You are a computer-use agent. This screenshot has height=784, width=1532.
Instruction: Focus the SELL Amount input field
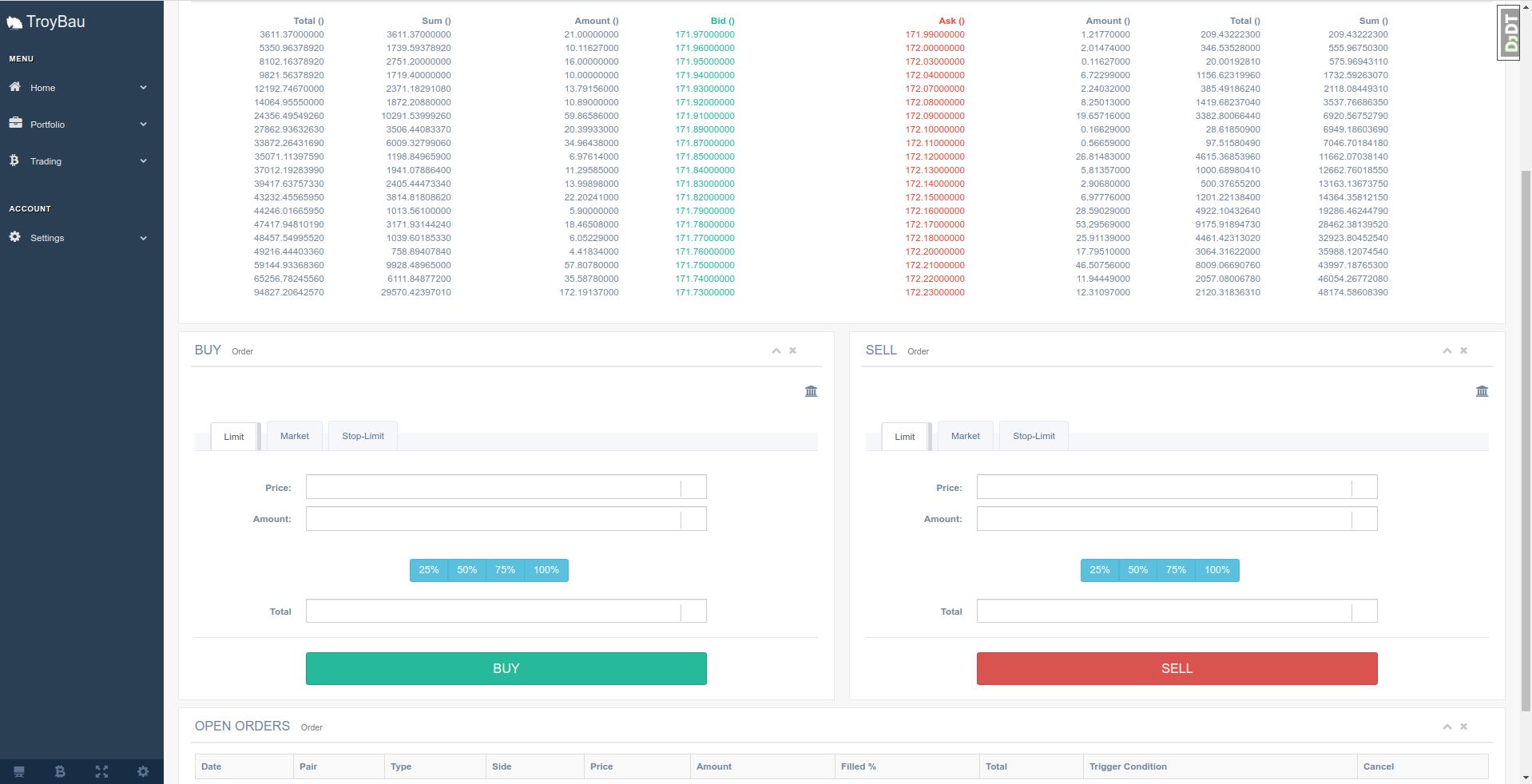coord(1177,519)
